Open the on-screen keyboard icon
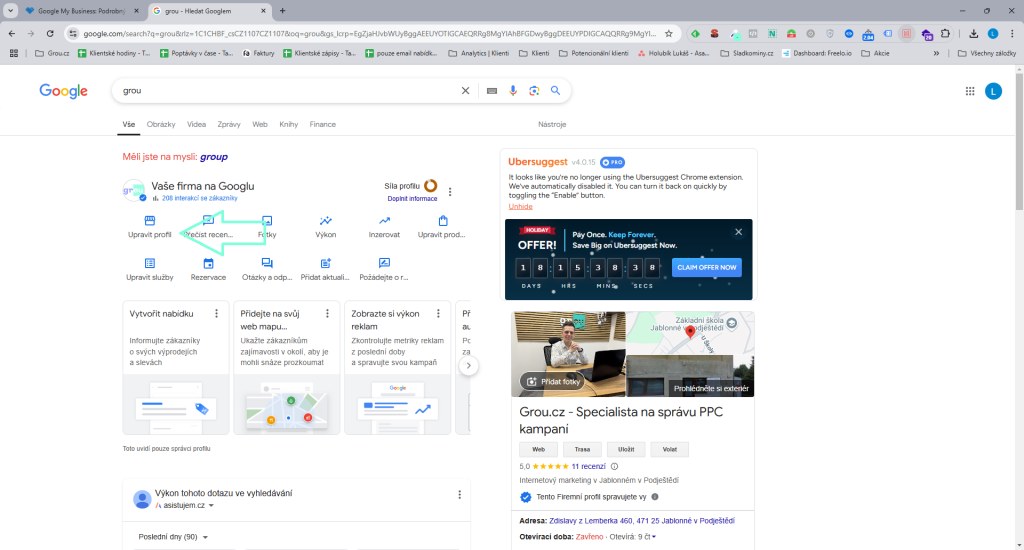Viewport: 1024px width, 550px height. coord(492,91)
